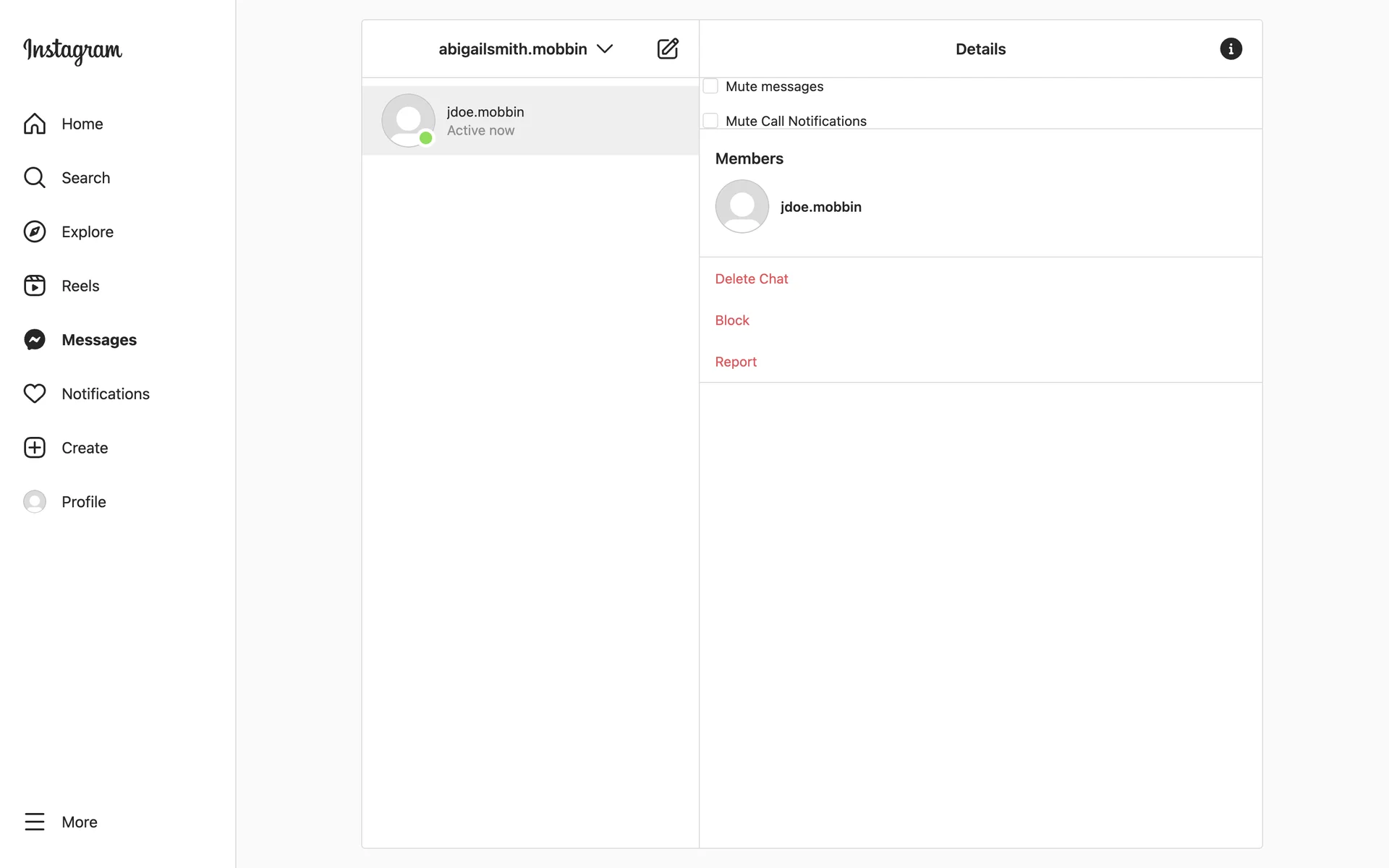Expand abigailsmith.mobbin account switcher chevron
The width and height of the screenshot is (1389, 868).
[x=605, y=48]
